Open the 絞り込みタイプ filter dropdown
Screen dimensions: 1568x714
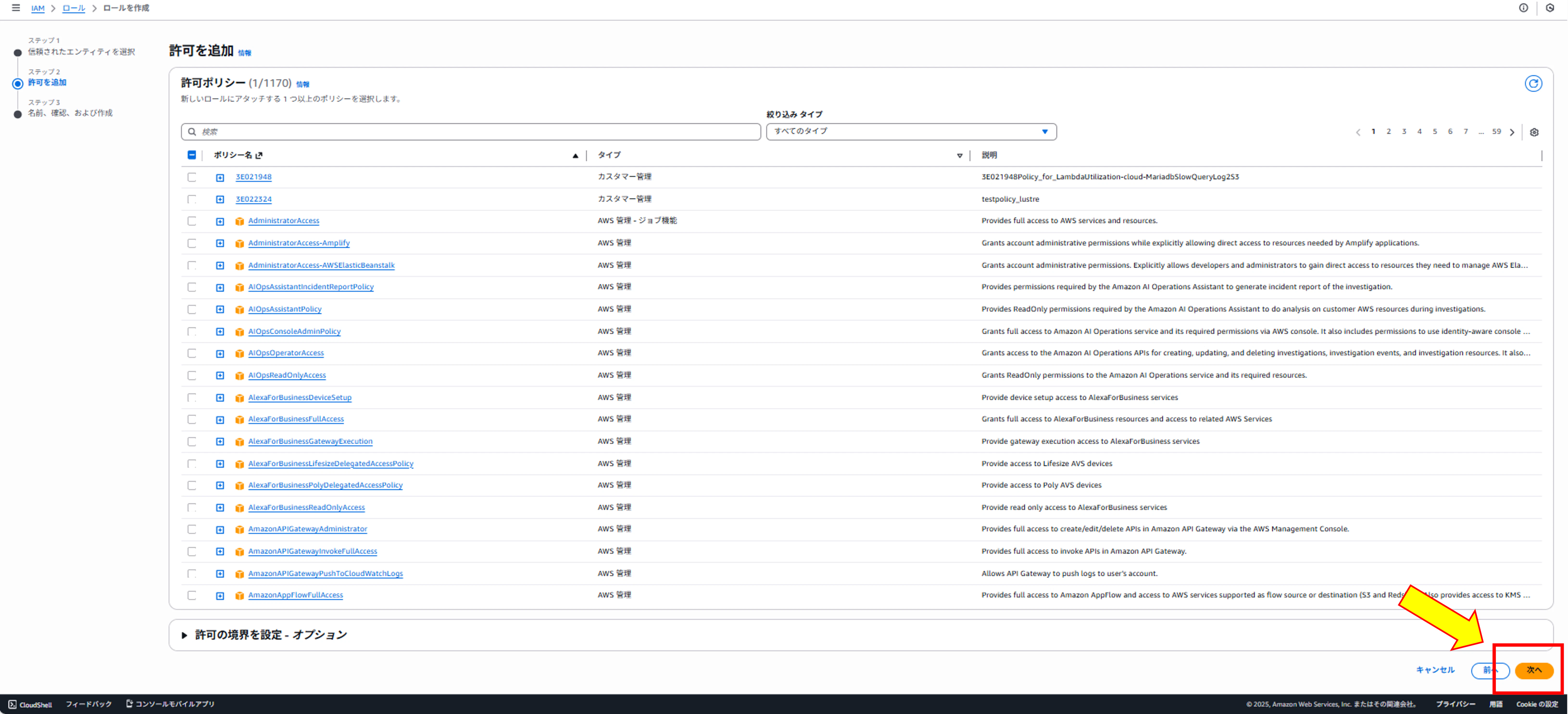tap(911, 132)
